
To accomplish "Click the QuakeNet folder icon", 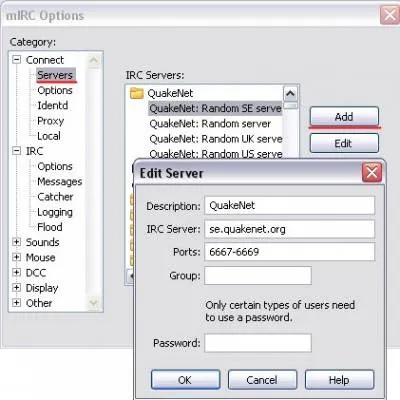I will point(137,93).
